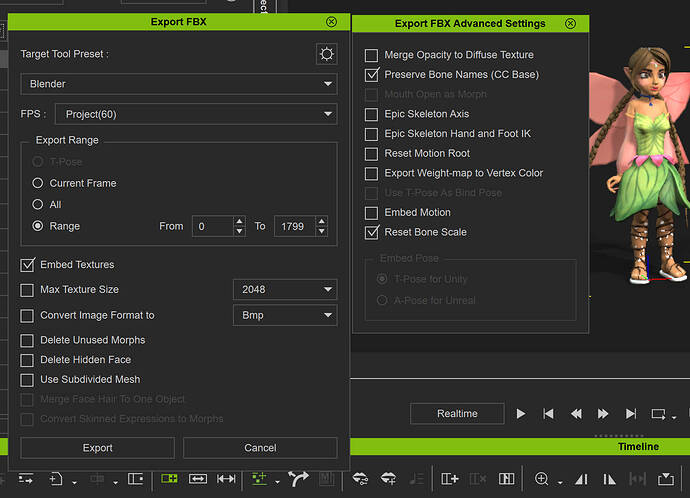
Task: Expand dropdown arrow beside add-page icon
Action: click(74, 483)
